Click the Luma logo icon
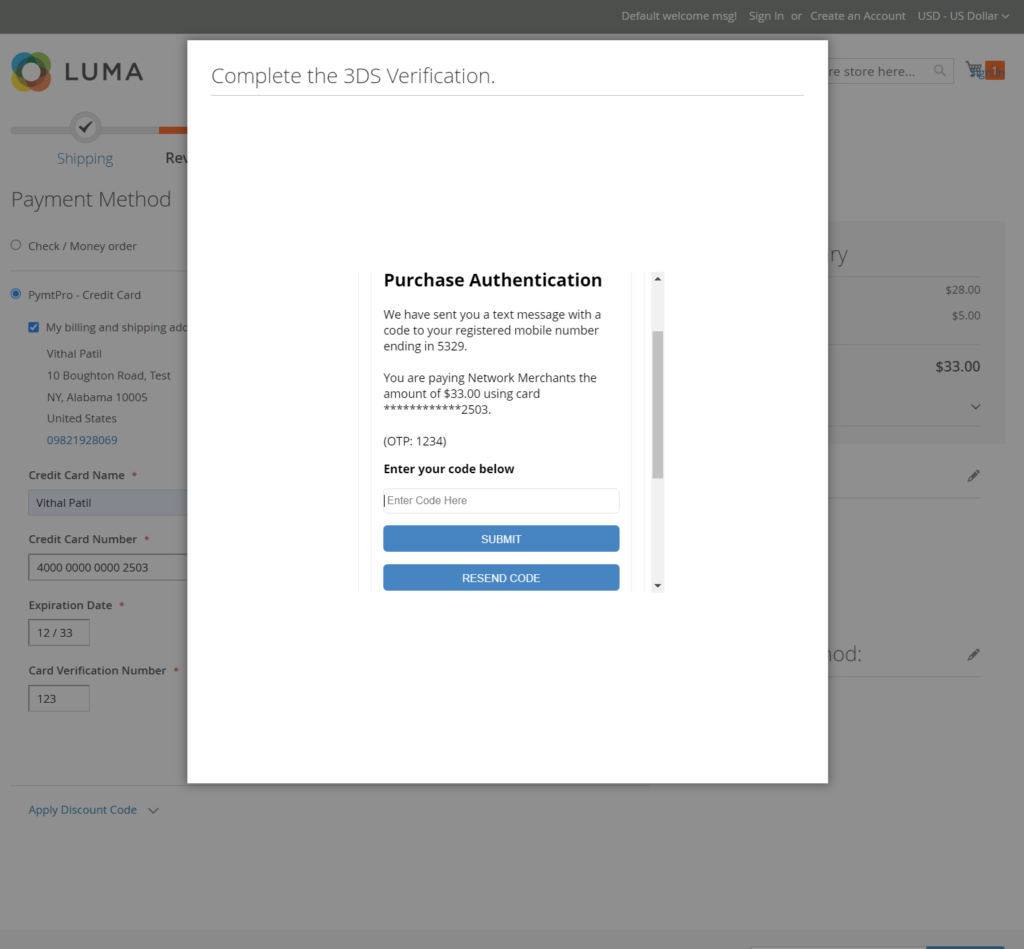The image size is (1024, 949). pos(31,72)
